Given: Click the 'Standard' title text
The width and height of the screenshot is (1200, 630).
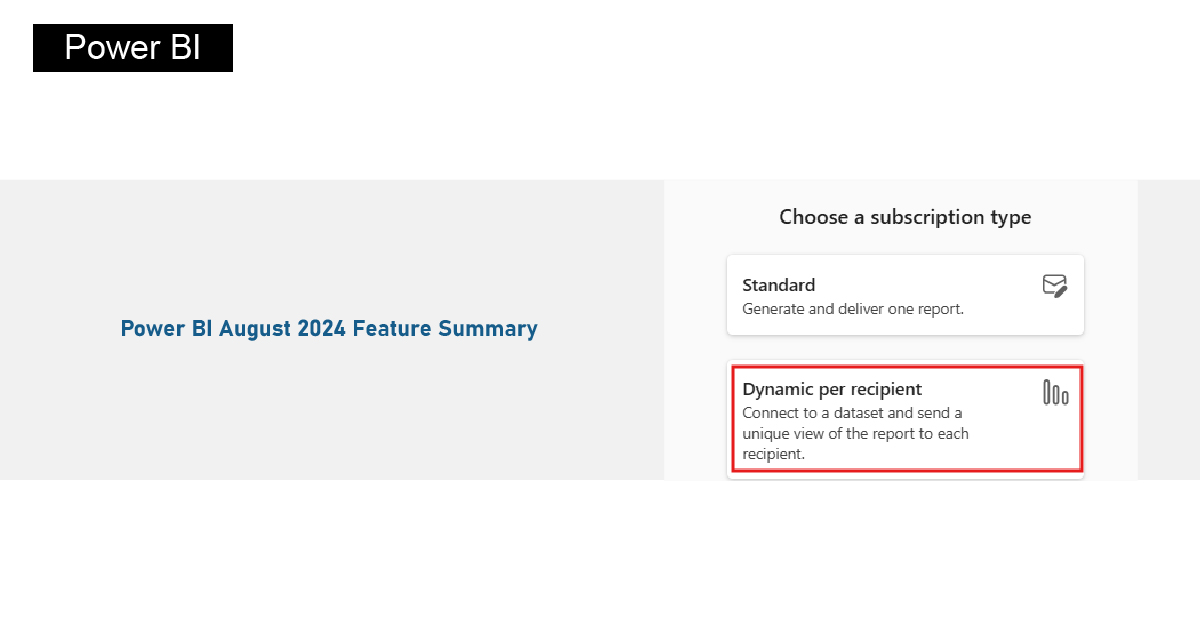Looking at the screenshot, I should pos(778,285).
